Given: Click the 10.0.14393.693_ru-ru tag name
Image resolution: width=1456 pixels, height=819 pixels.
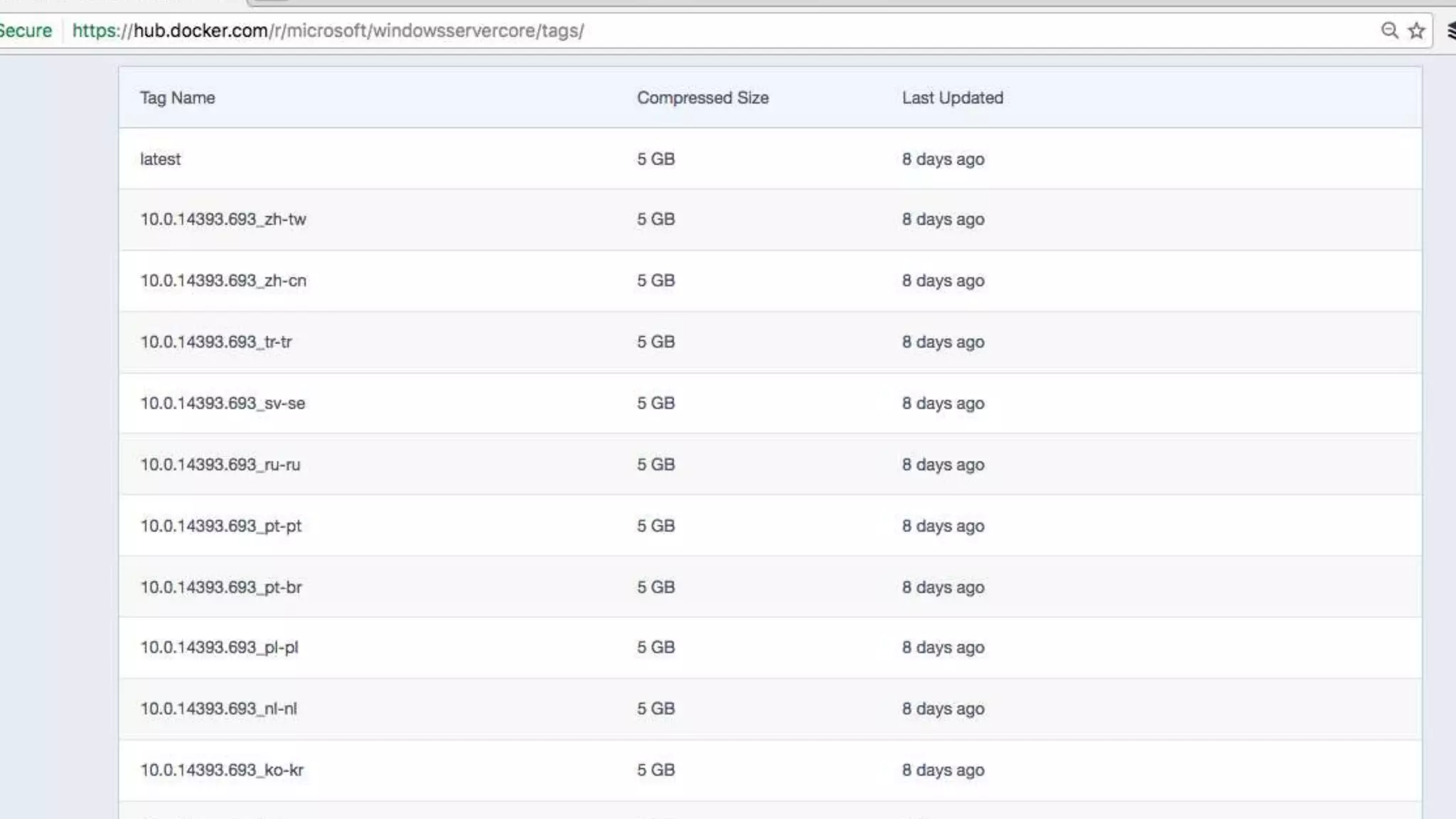Looking at the screenshot, I should pyautogui.click(x=220, y=465).
